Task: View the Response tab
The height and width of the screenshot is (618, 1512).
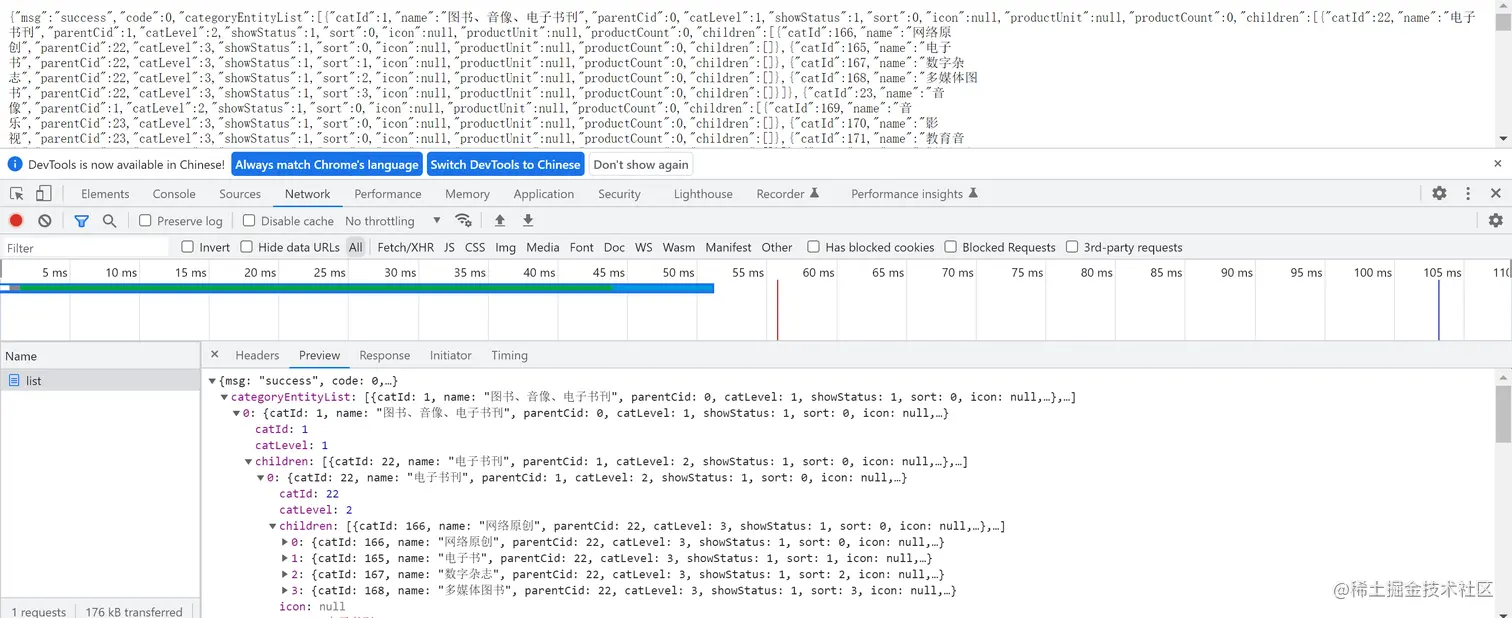Action: [x=385, y=355]
